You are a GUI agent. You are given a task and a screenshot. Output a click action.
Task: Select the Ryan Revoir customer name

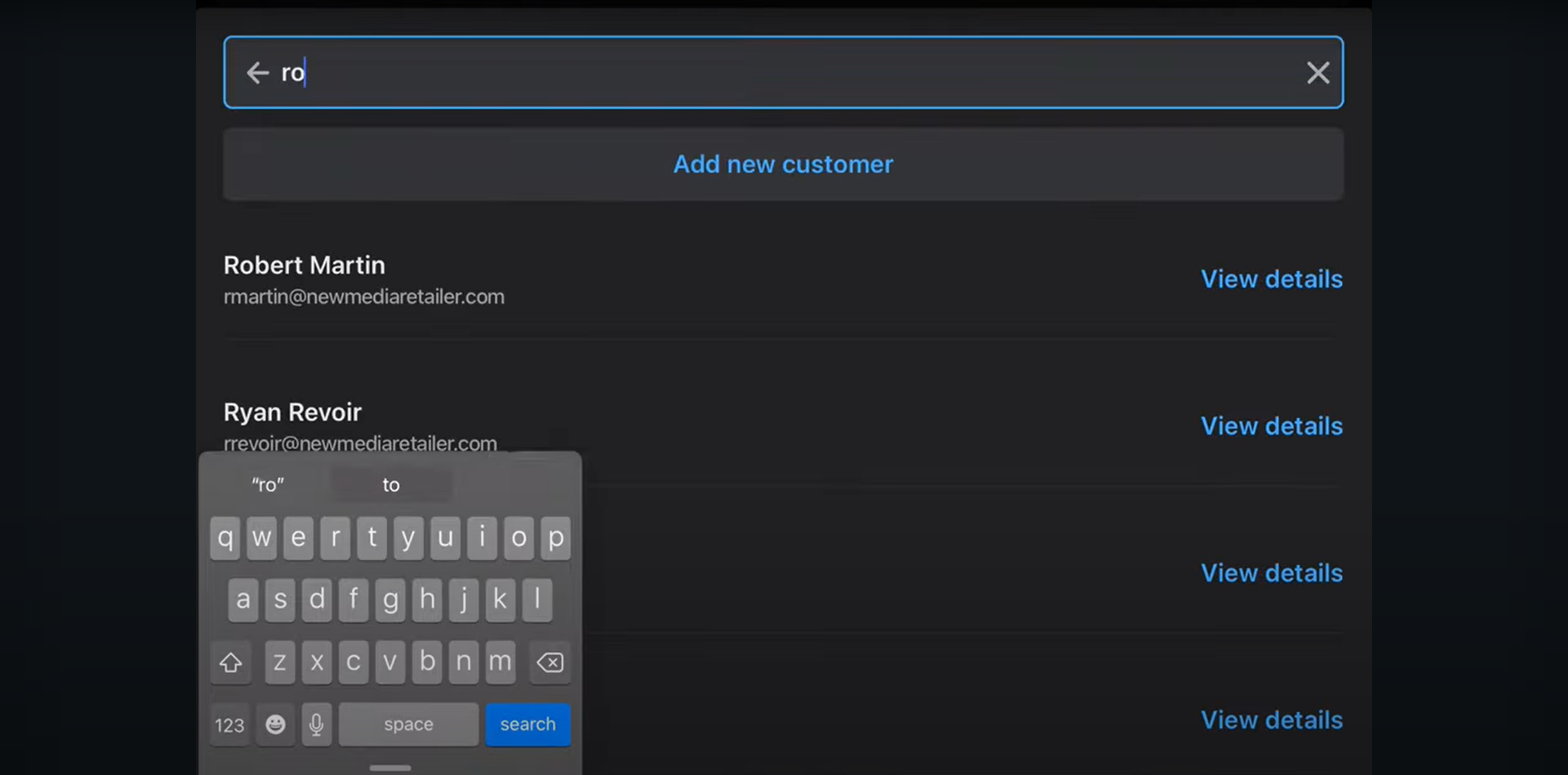[x=292, y=412]
